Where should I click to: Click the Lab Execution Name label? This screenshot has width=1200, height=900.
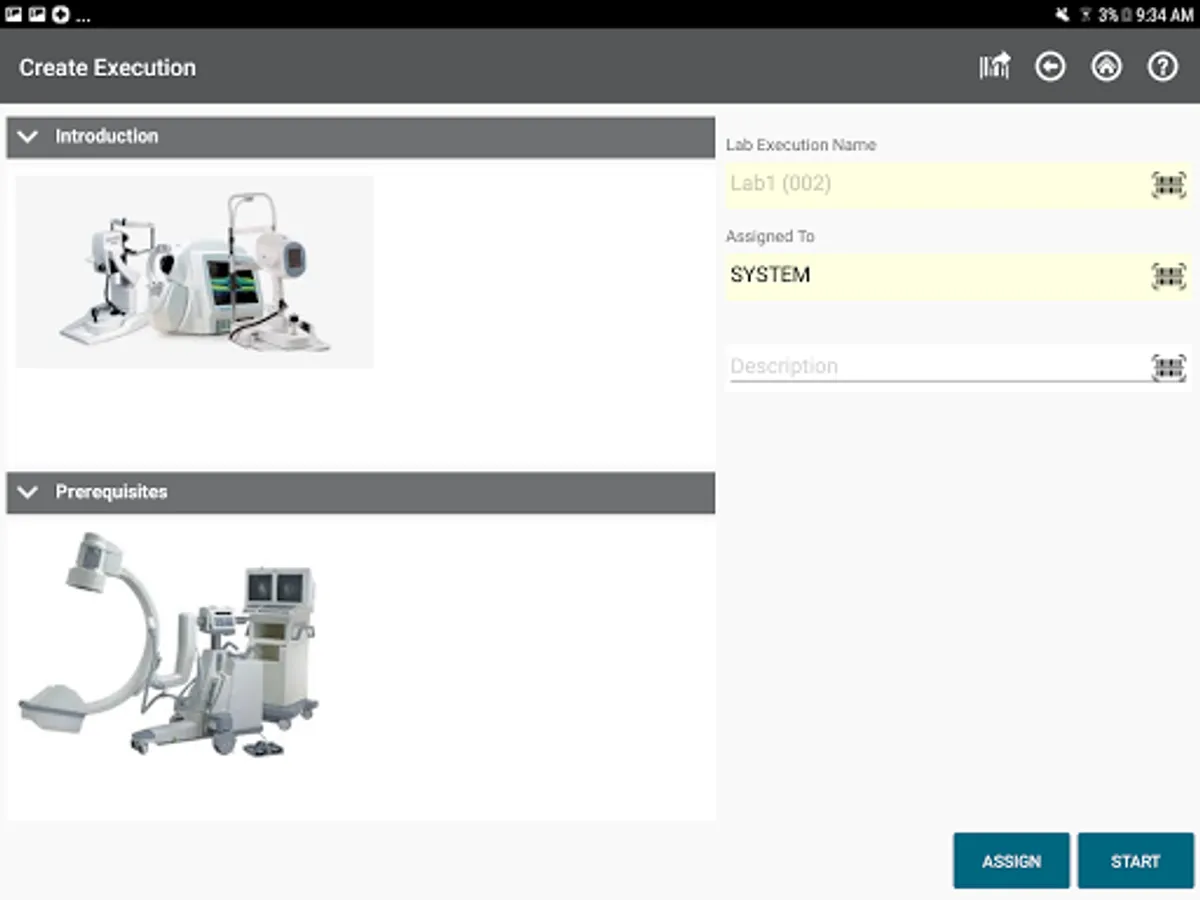(801, 145)
